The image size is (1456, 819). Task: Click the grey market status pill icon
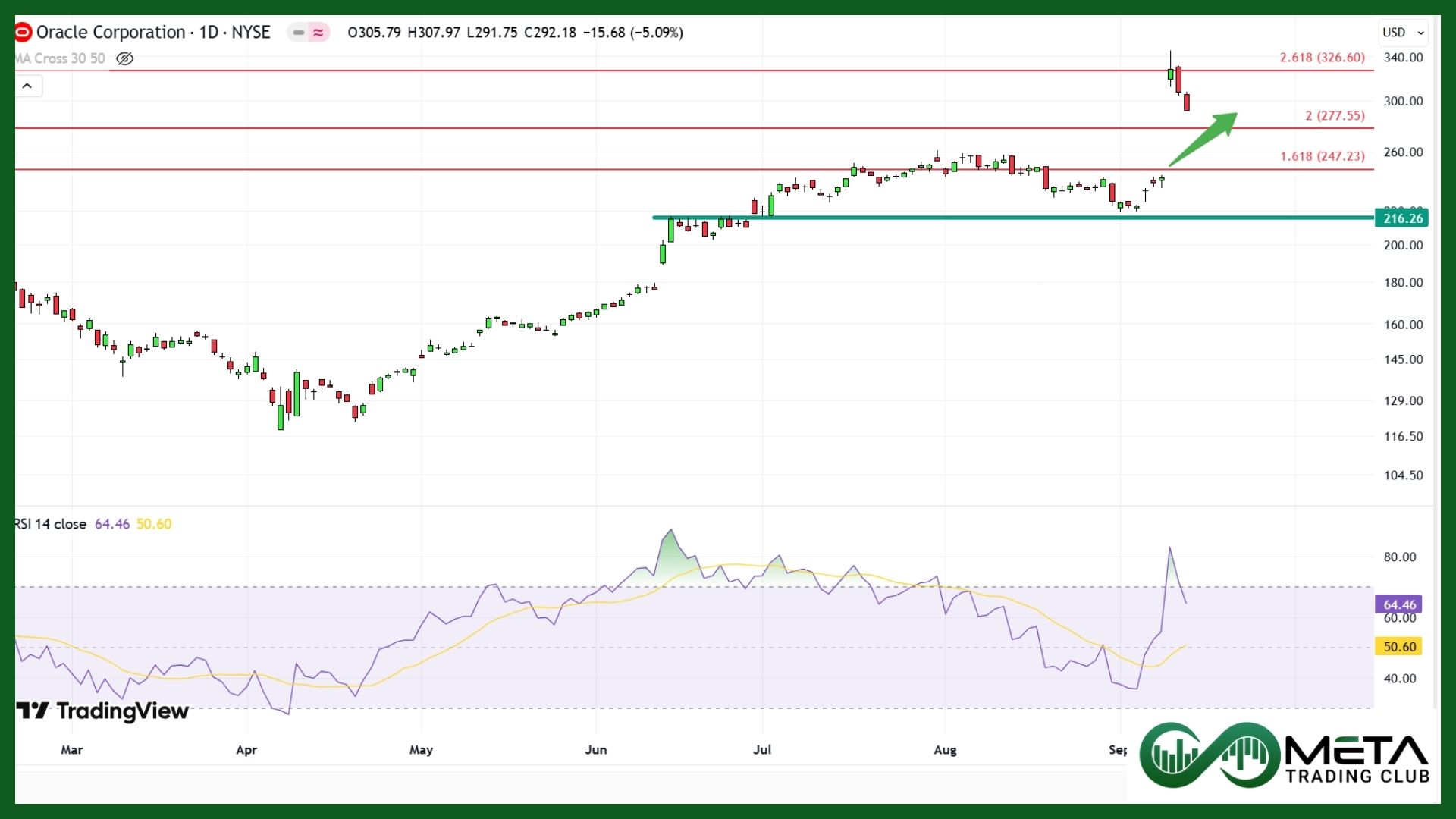(x=298, y=33)
